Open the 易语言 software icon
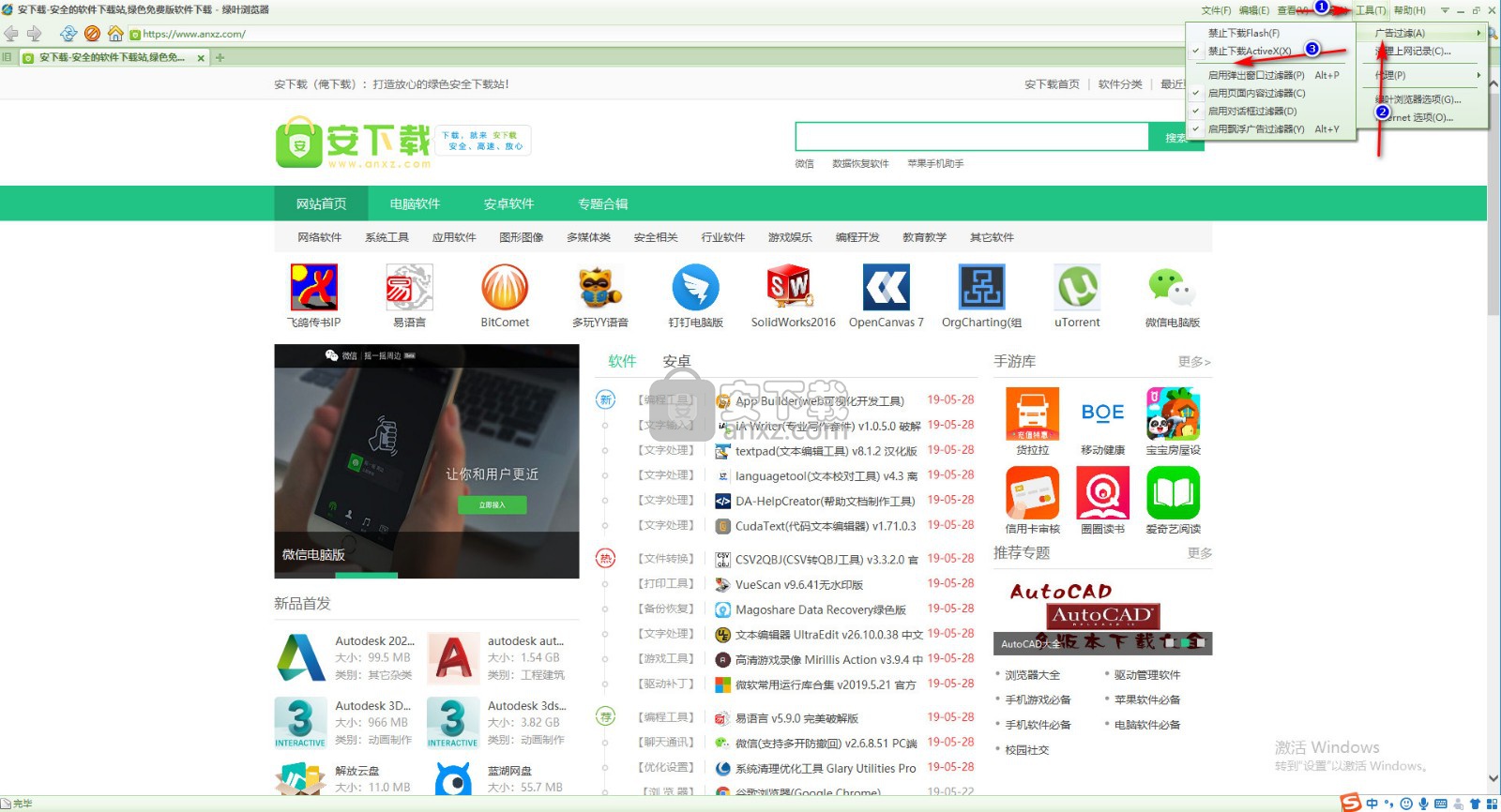The height and width of the screenshot is (812, 1501). coord(410,287)
